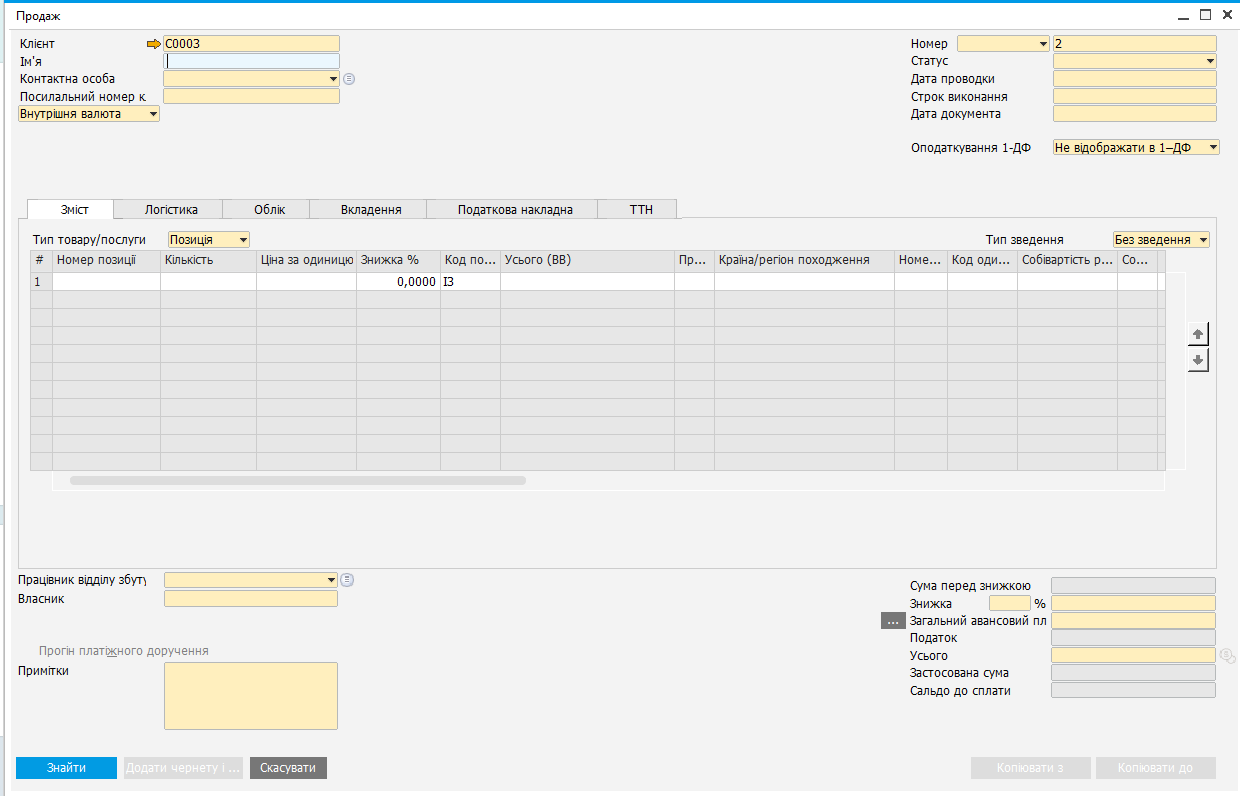Open the Оподаткування 1-ДФ dropdown
Screen dimensions: 1240x796
click(x=1212, y=148)
